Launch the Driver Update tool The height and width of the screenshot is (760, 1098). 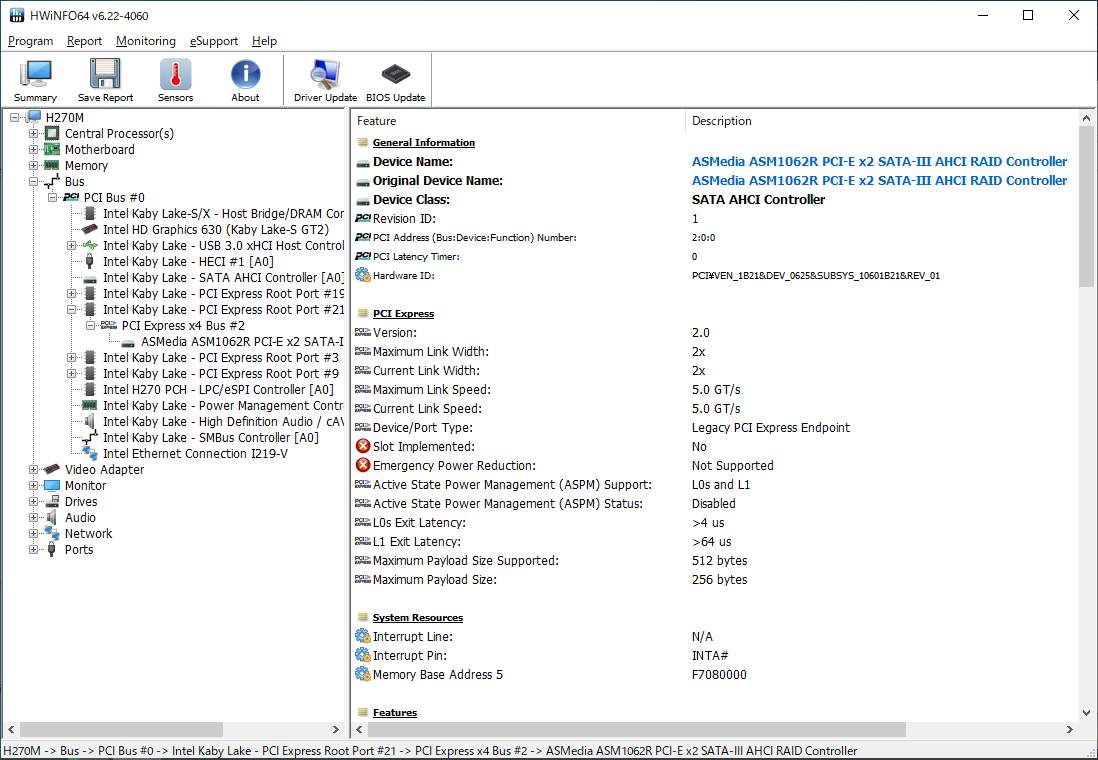325,81
